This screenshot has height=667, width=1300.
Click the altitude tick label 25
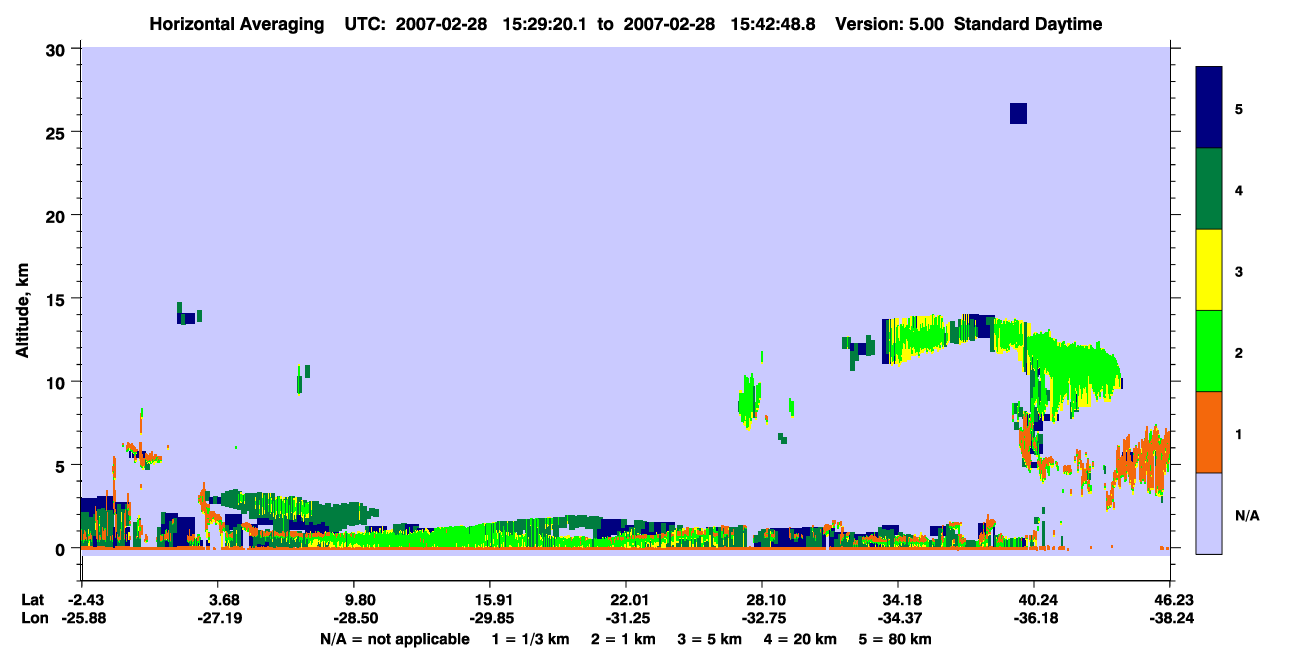coord(55,132)
